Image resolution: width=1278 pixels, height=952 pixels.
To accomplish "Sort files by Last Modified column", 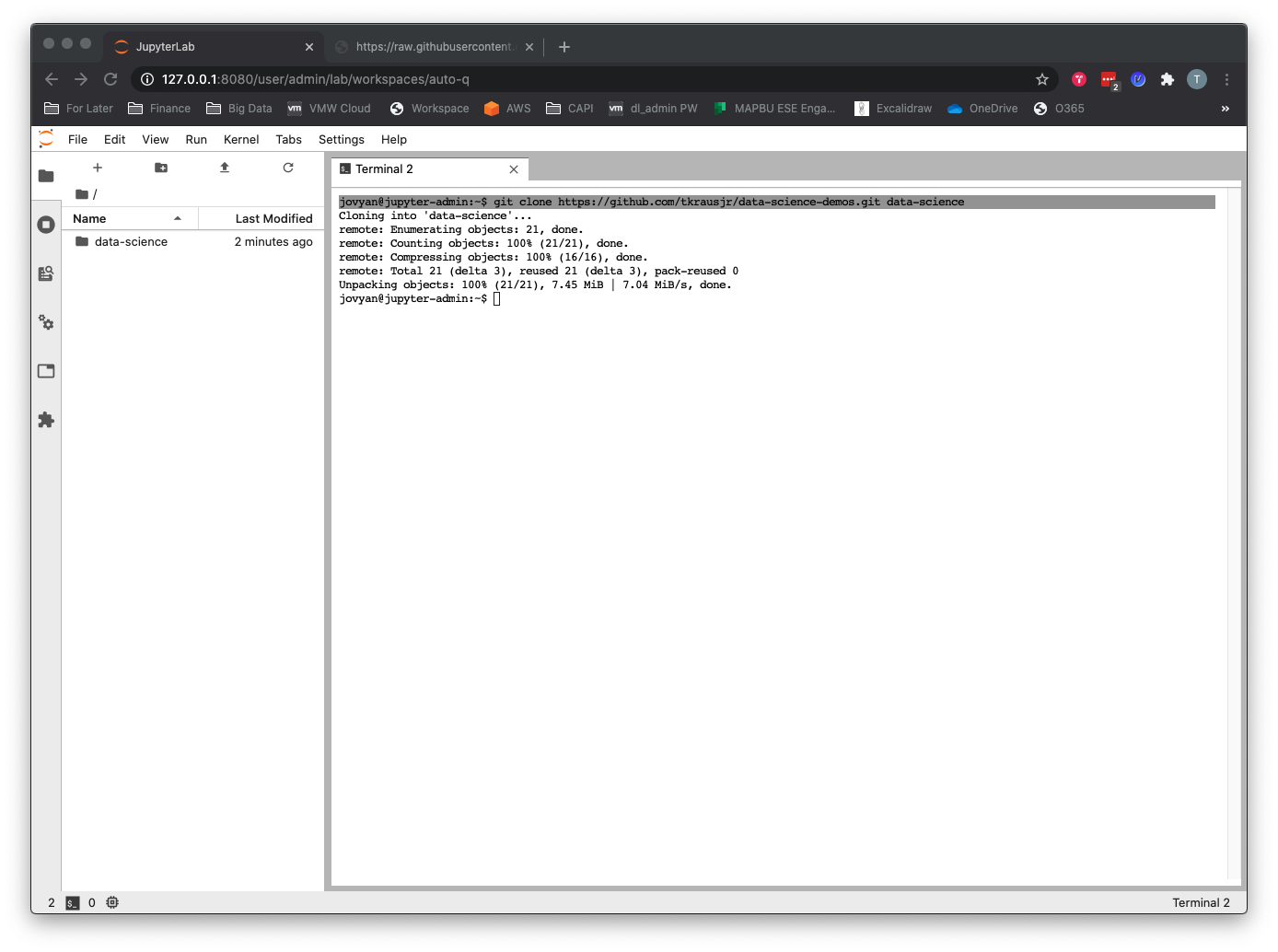I will pyautogui.click(x=273, y=218).
